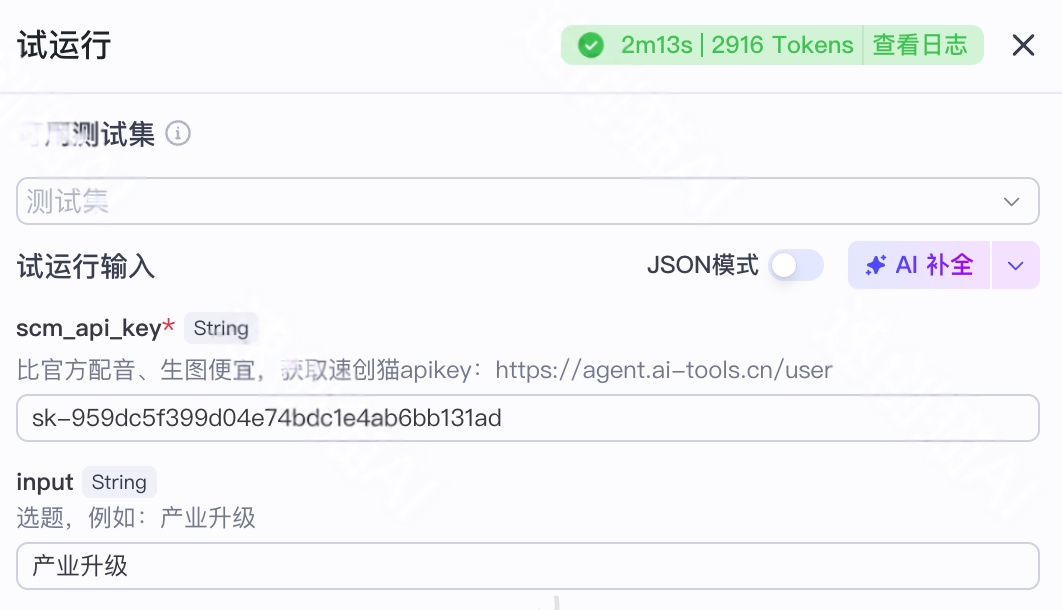The width and height of the screenshot is (1062, 610).
Task: Click the String badge next to input label
Action: coord(119,482)
